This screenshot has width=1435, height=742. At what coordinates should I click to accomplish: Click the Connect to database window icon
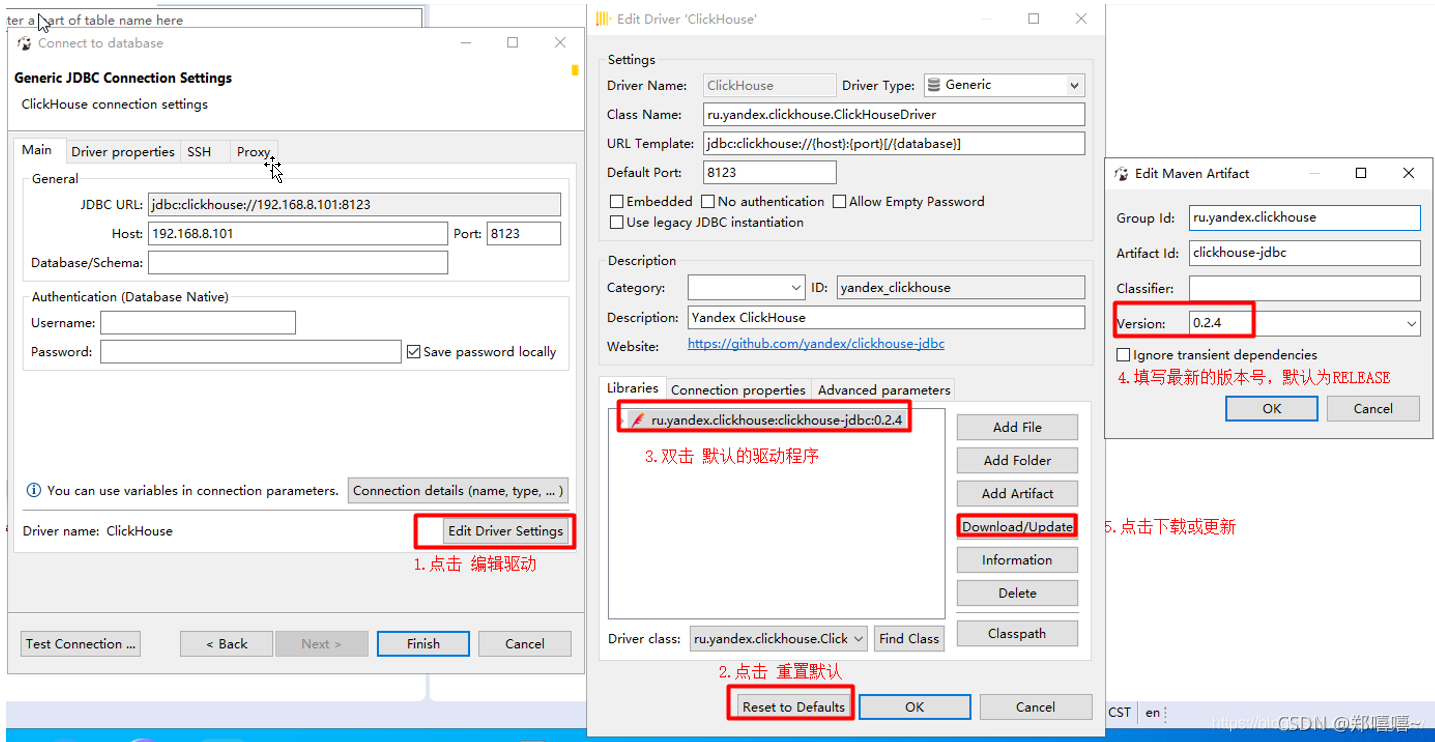pyautogui.click(x=24, y=43)
